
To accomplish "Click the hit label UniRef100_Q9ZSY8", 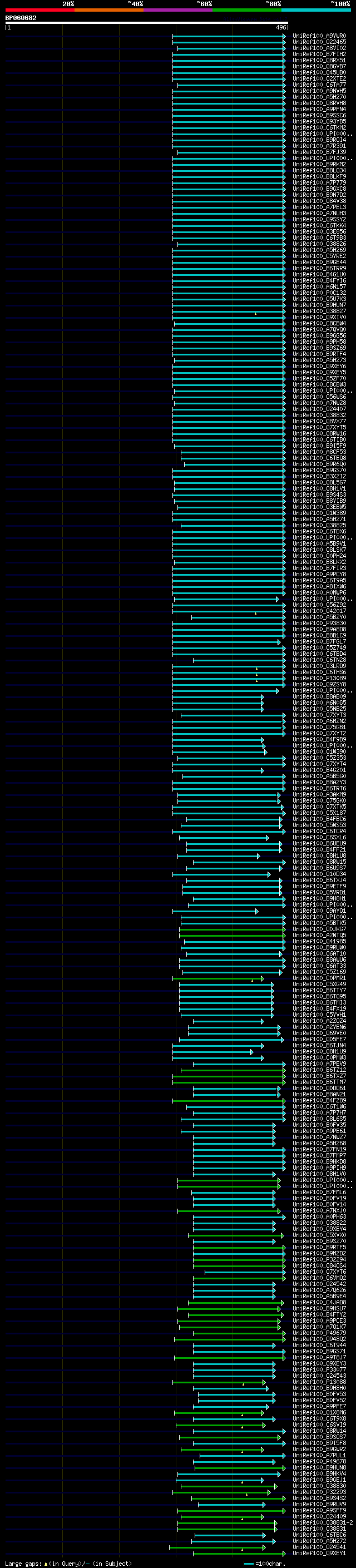I will pyautogui.click(x=319, y=684).
